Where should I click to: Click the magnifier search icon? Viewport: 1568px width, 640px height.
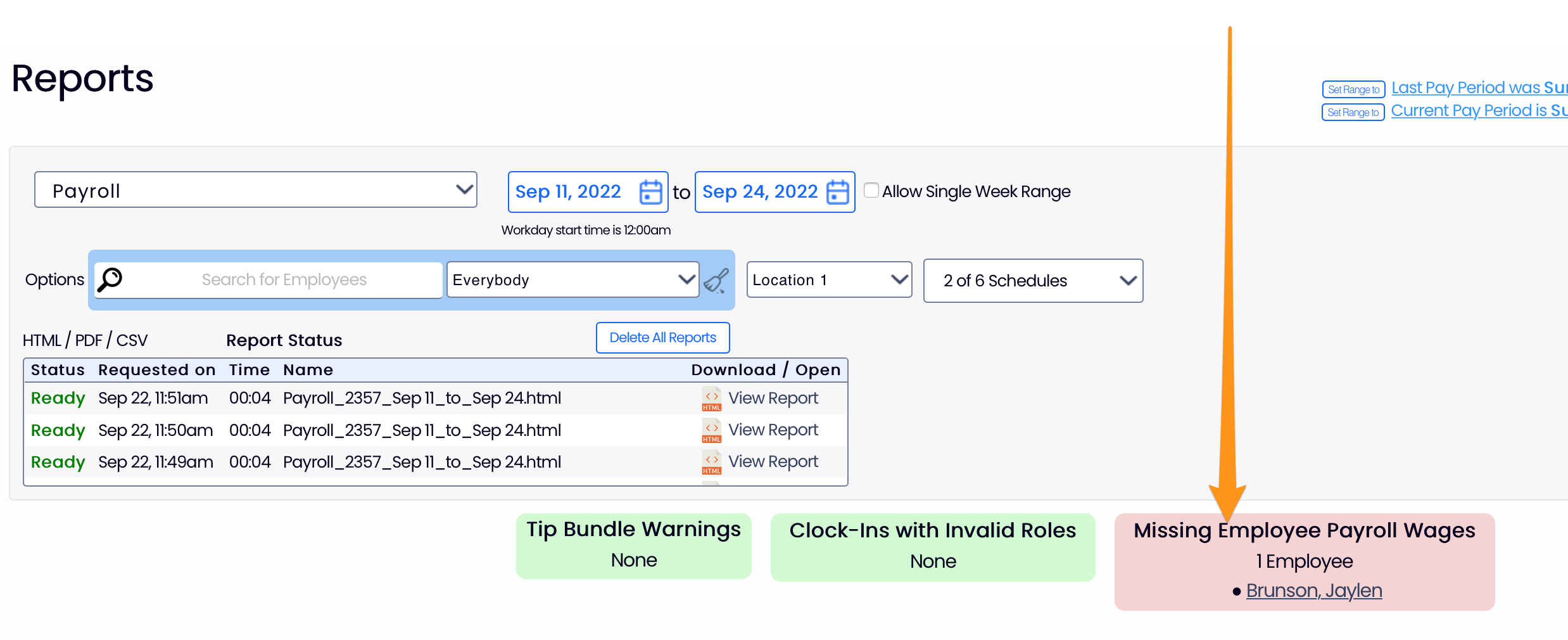tap(110, 279)
